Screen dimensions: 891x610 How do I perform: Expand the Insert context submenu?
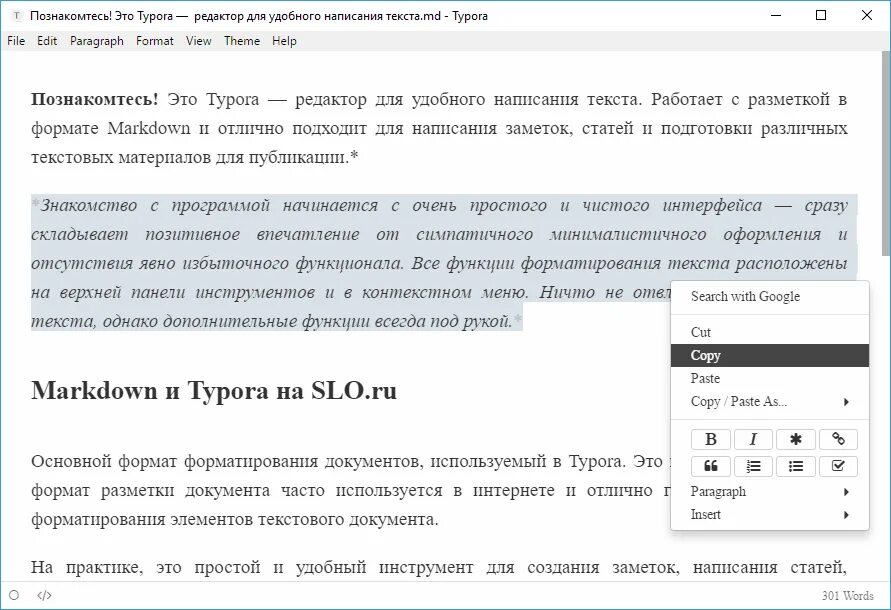(770, 514)
